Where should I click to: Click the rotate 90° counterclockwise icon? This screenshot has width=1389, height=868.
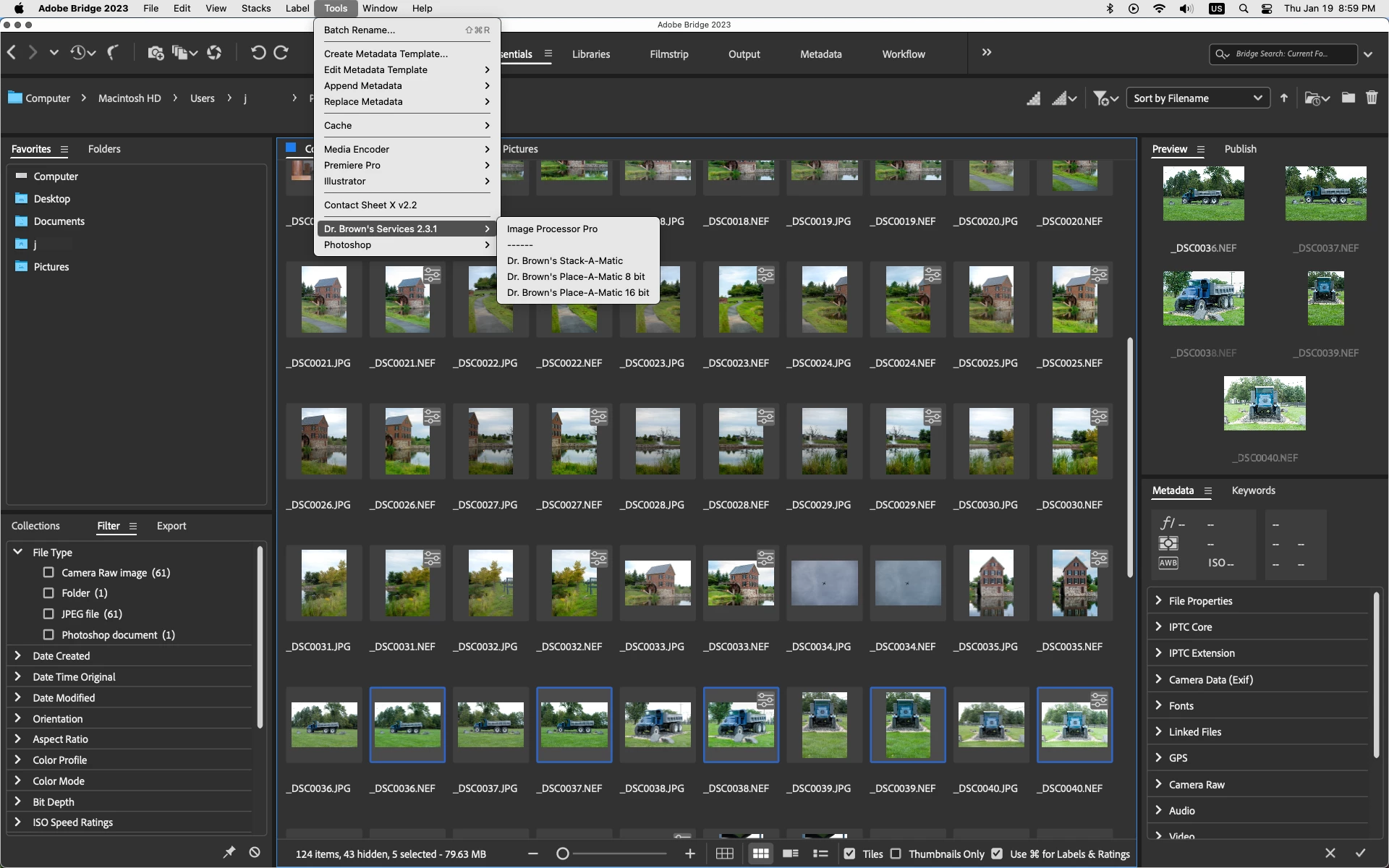pyautogui.click(x=258, y=53)
